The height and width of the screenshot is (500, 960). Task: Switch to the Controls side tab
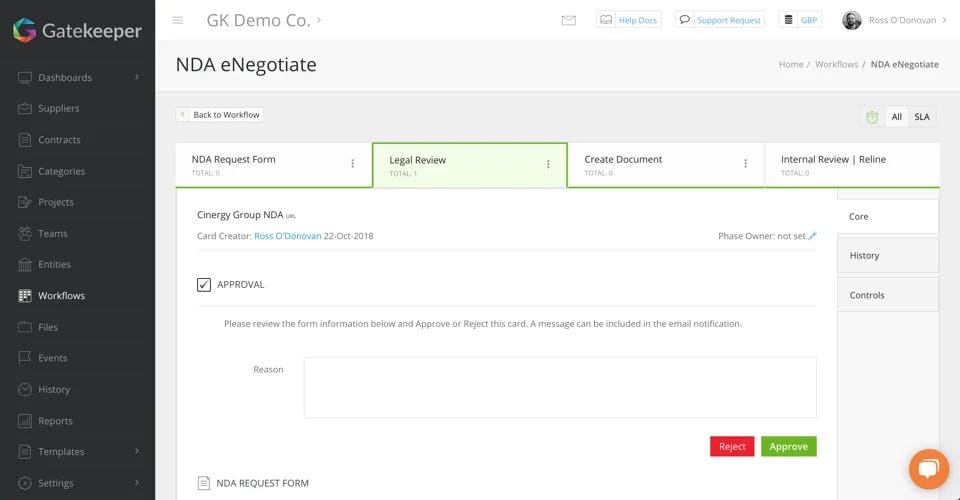click(x=887, y=295)
